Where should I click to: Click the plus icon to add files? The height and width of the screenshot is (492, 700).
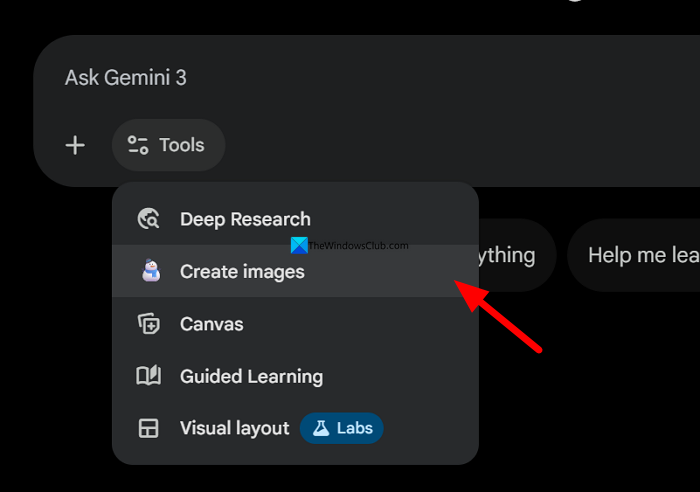click(75, 145)
